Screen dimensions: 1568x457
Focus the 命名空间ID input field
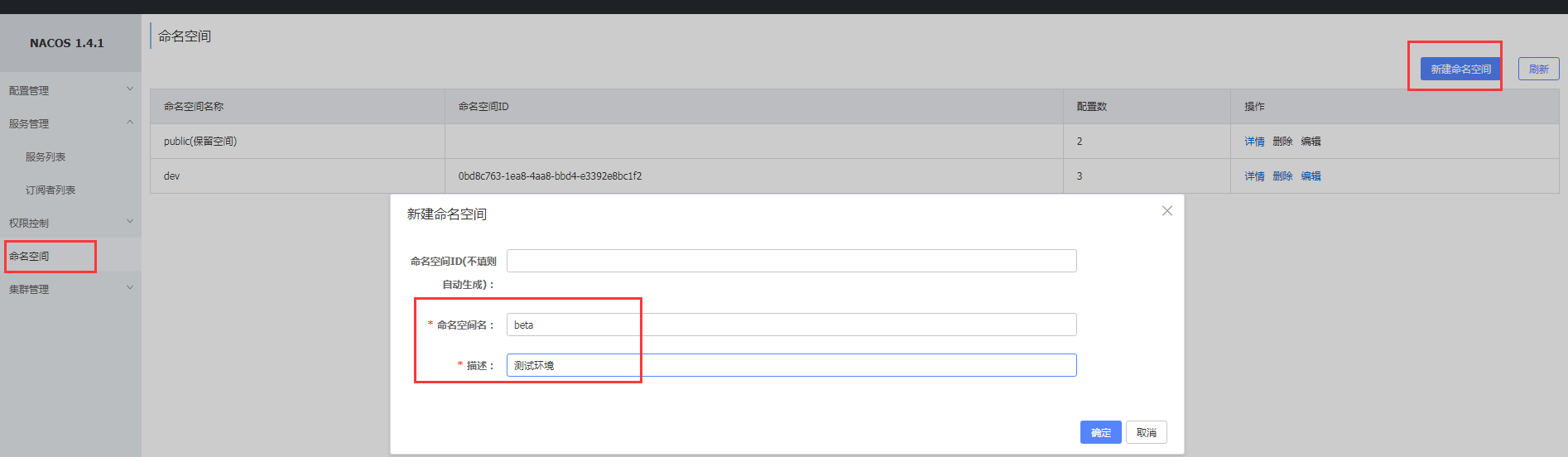coord(791,261)
